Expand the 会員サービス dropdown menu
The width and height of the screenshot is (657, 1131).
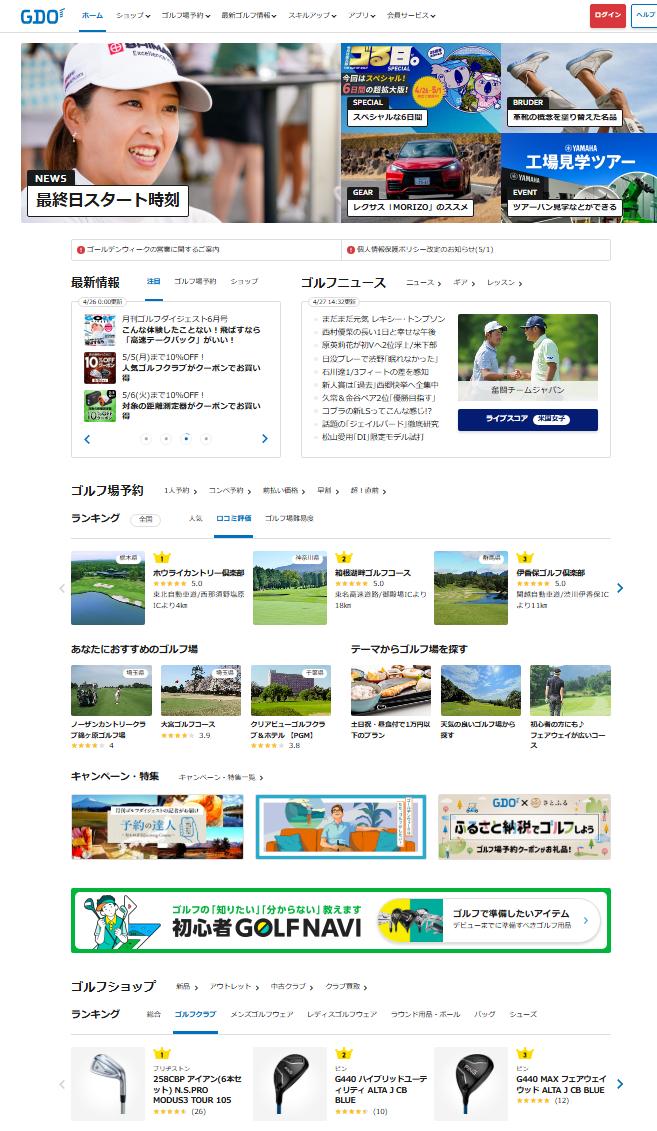pos(411,16)
